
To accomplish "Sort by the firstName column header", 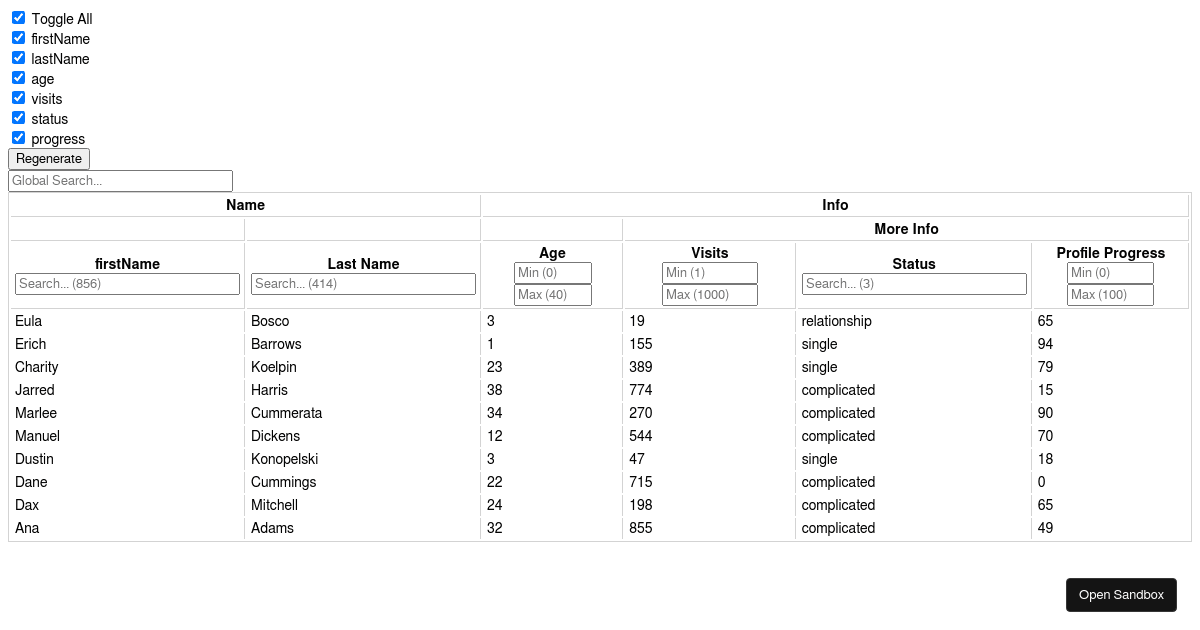I will [x=127, y=263].
